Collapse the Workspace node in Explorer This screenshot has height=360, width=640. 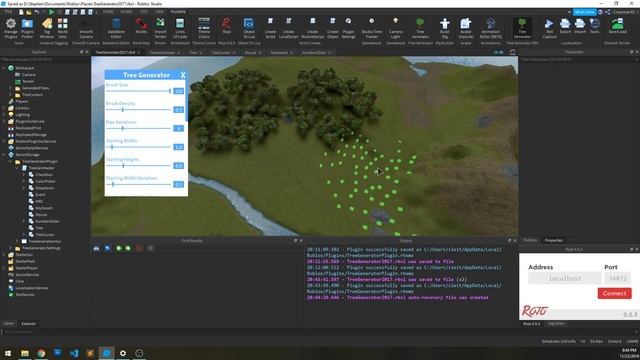click(4, 68)
